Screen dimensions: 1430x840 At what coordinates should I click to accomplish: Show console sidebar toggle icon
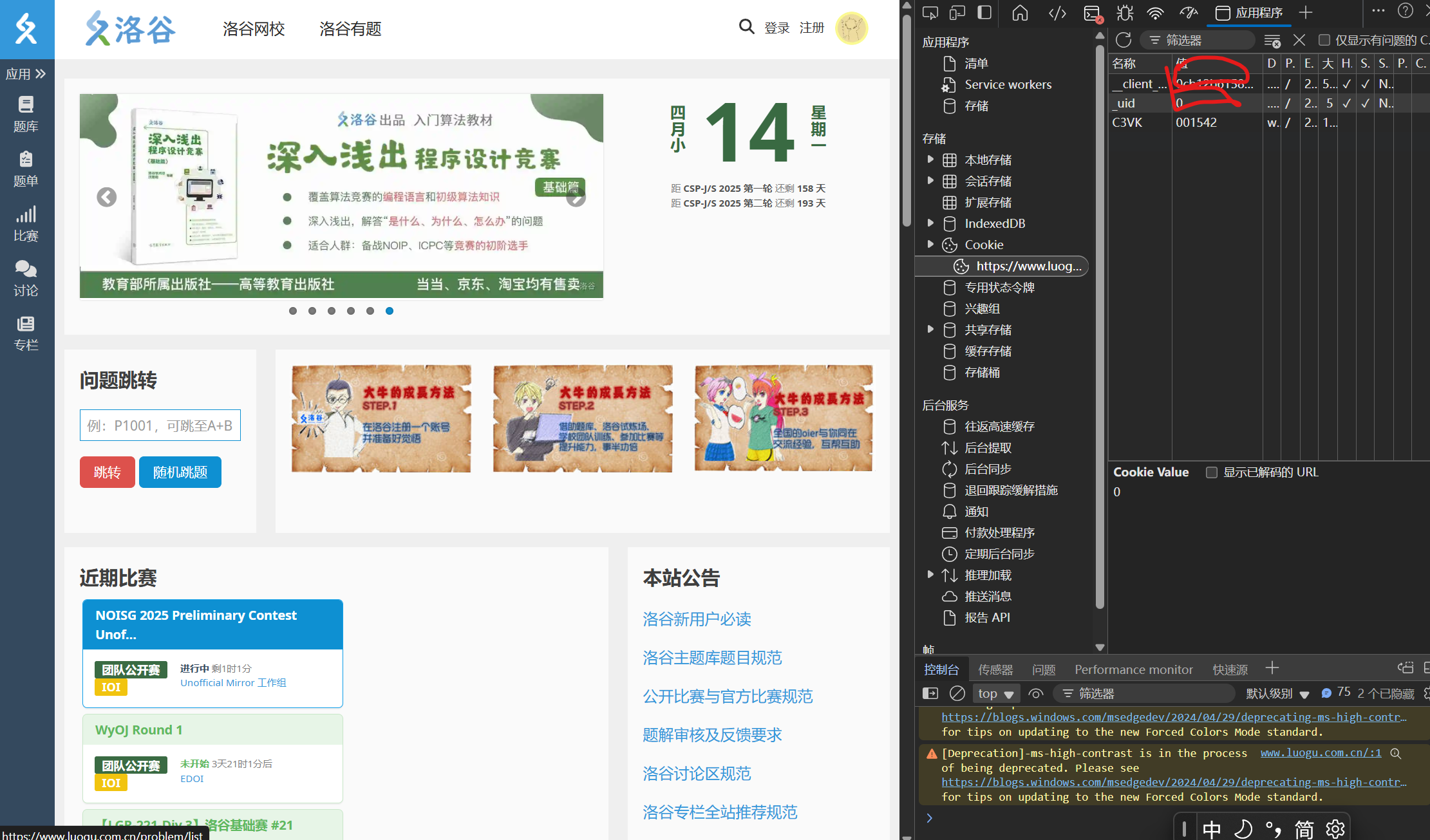(930, 693)
